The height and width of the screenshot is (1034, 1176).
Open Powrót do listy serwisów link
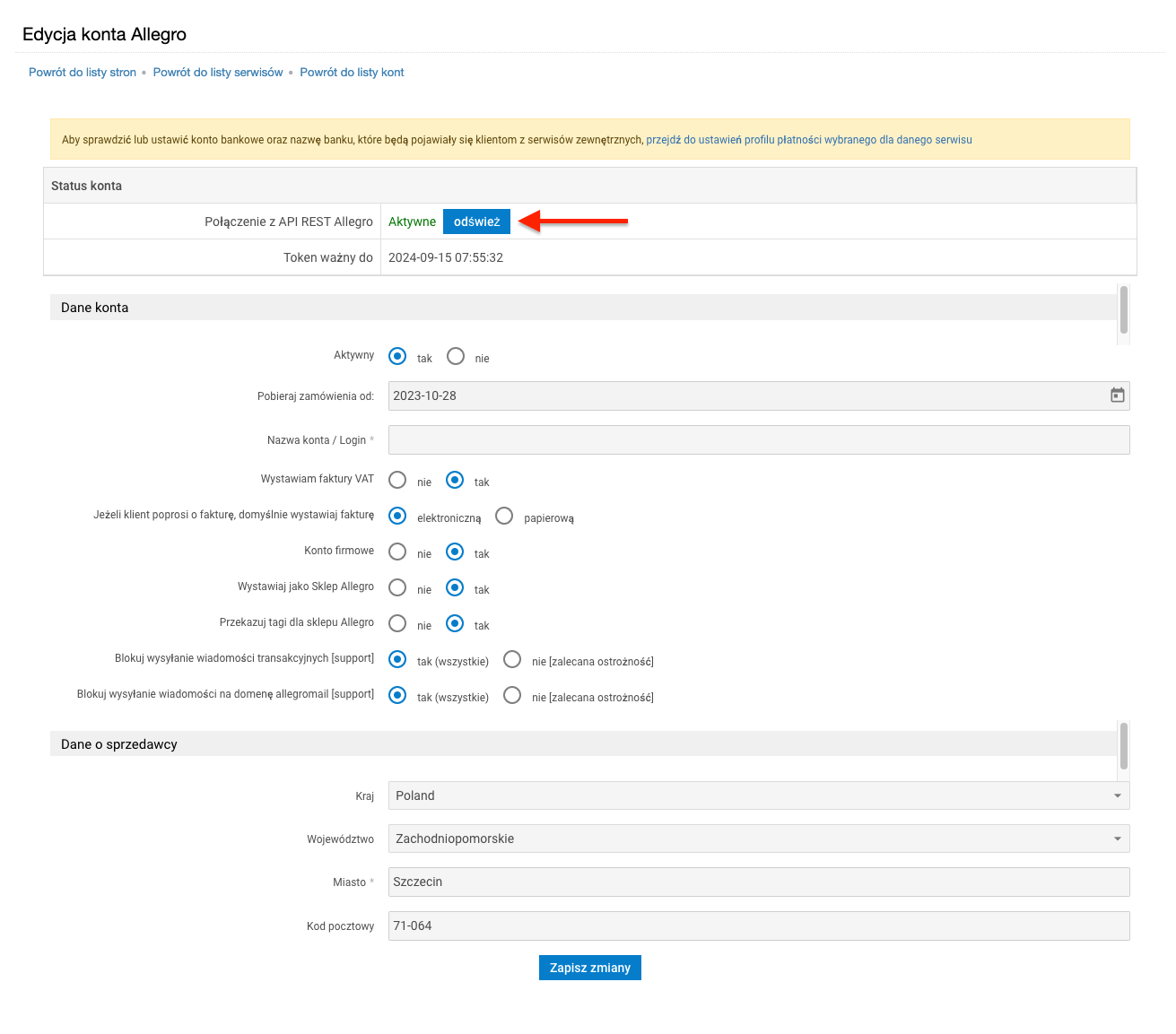218,73
